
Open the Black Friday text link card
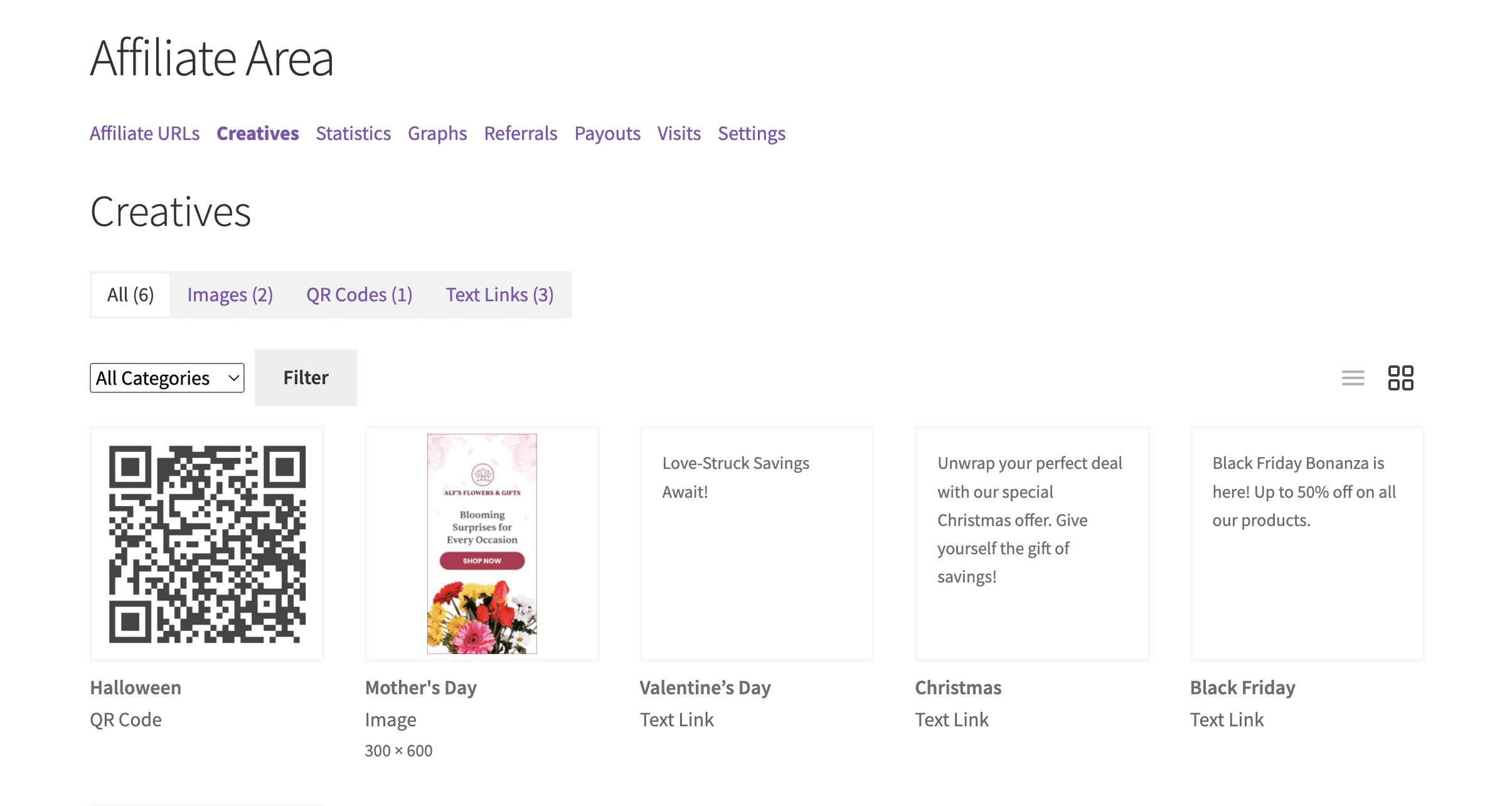pos(1307,544)
